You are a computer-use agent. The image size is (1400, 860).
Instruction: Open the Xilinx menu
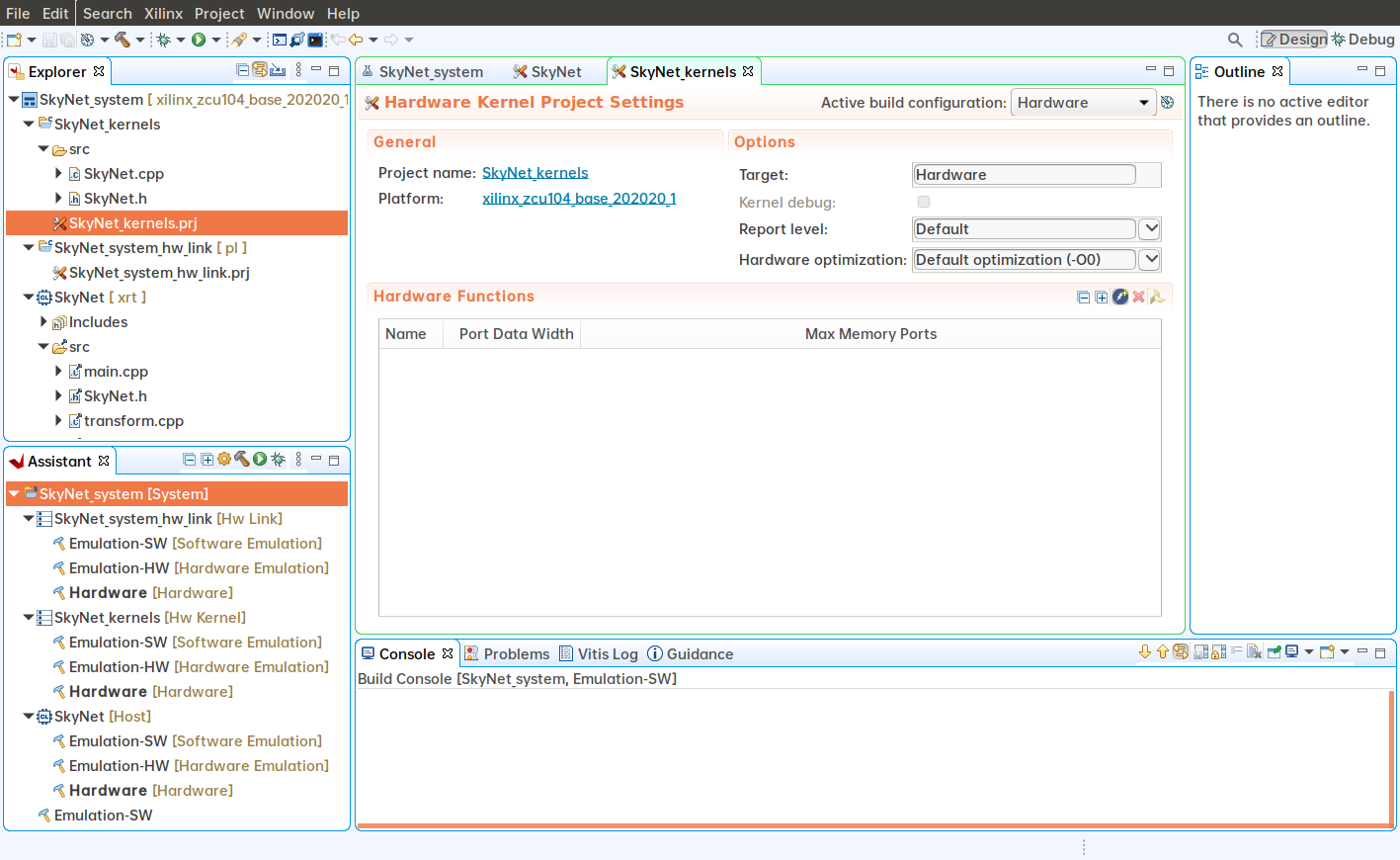(x=163, y=13)
